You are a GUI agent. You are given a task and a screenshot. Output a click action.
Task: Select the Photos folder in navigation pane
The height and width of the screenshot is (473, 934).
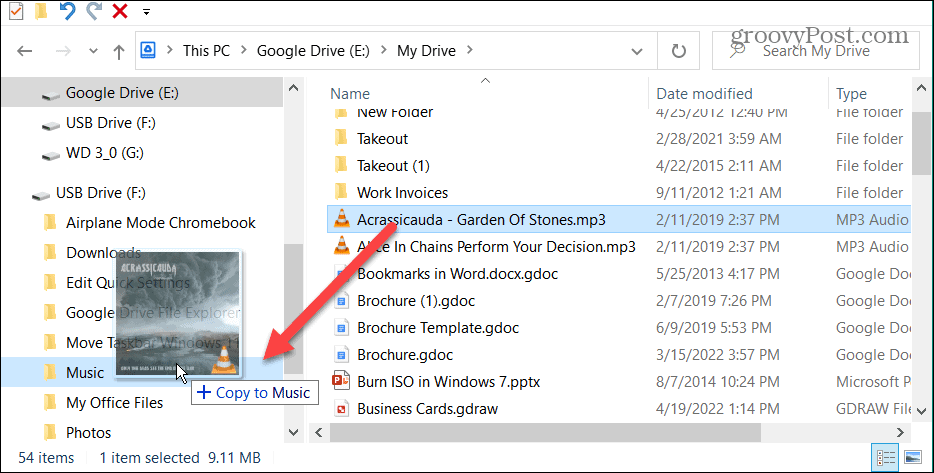(88, 433)
